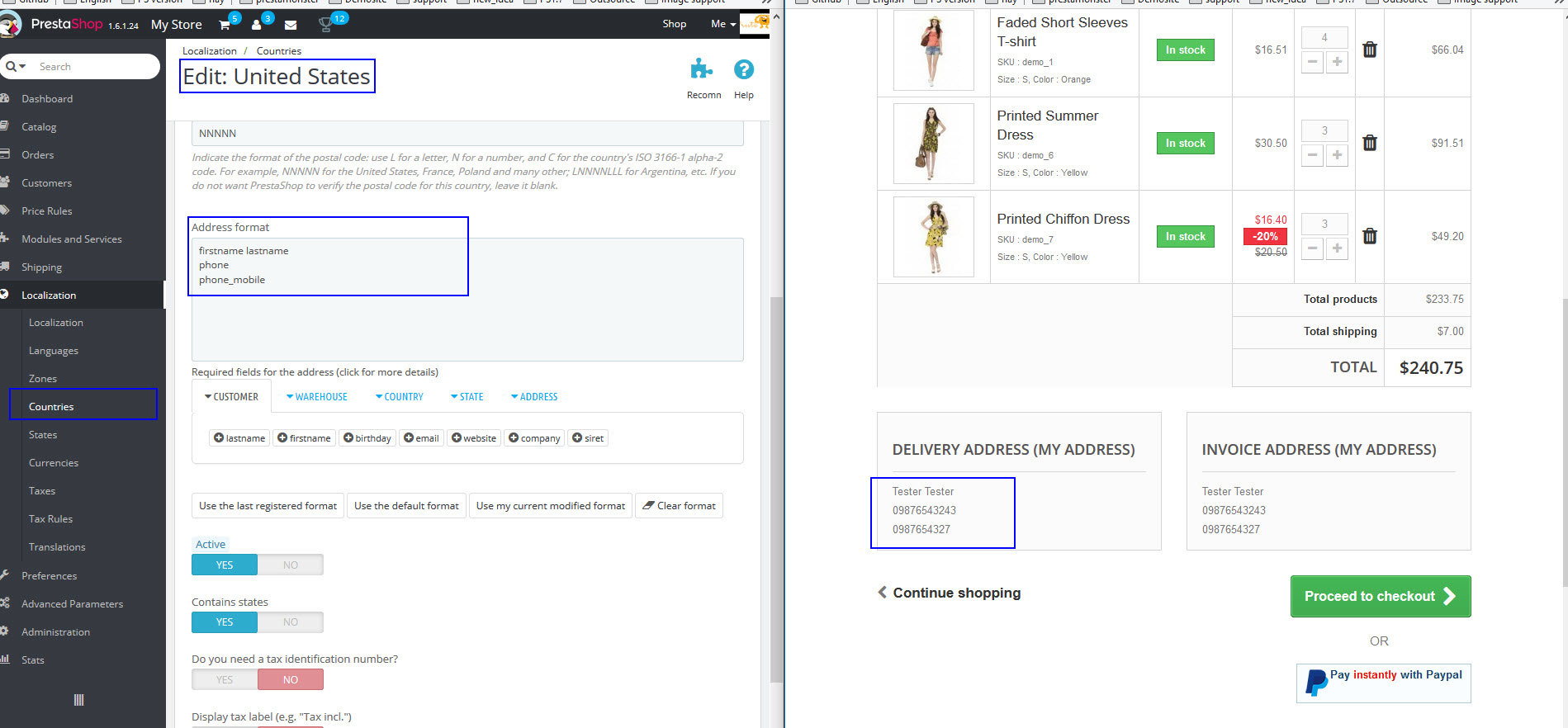This screenshot has height=728, width=1568.
Task: Open the Me user dropdown
Action: click(723, 24)
